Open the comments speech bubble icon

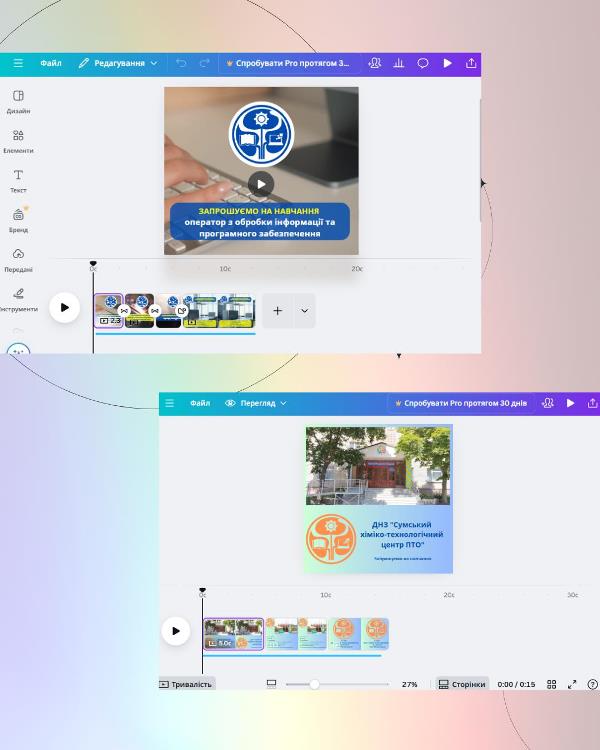pos(423,63)
